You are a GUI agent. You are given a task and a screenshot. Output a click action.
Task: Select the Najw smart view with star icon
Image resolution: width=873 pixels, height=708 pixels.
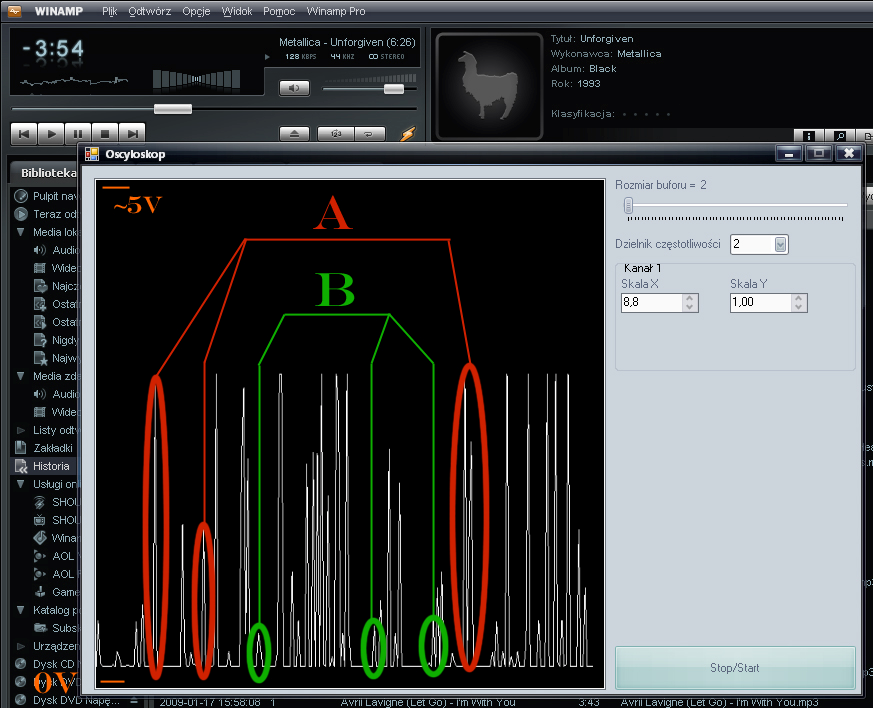56,358
